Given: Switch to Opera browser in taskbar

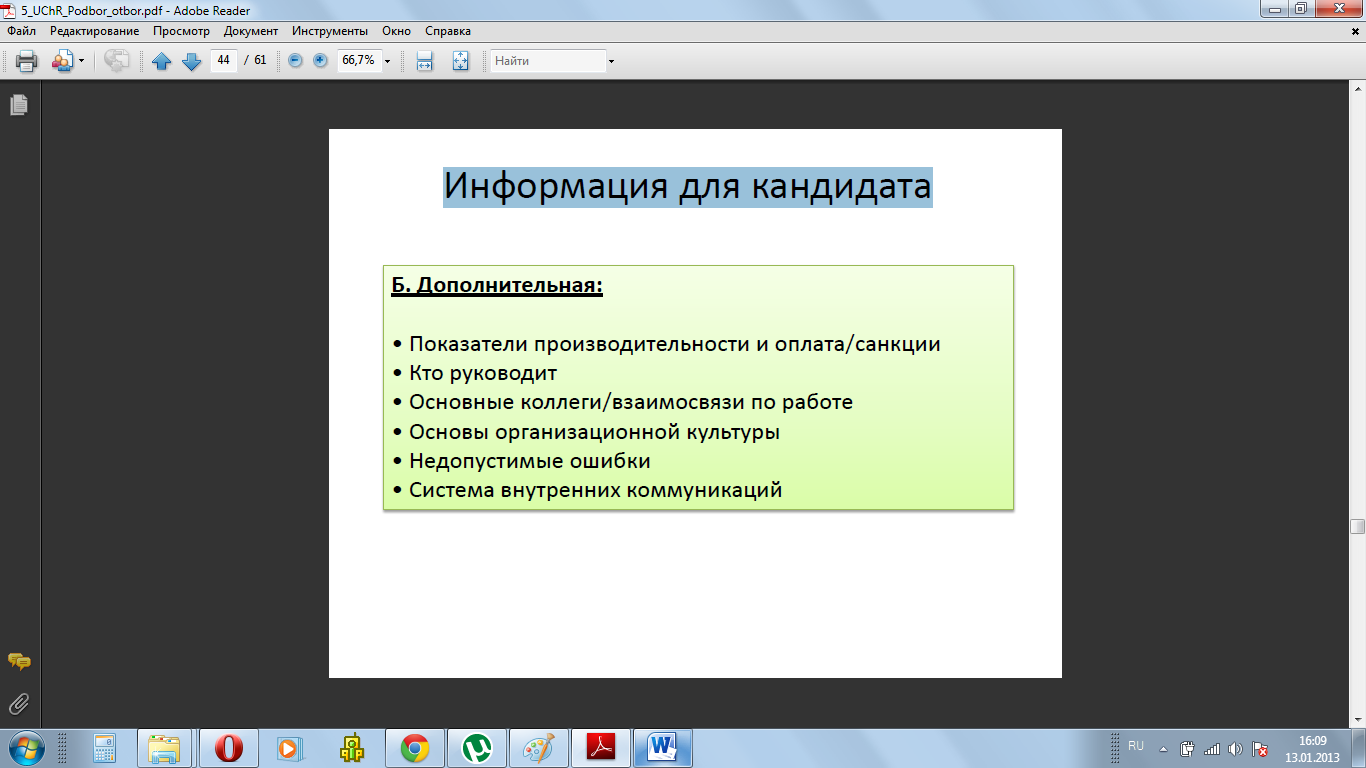Looking at the screenshot, I should [229, 748].
